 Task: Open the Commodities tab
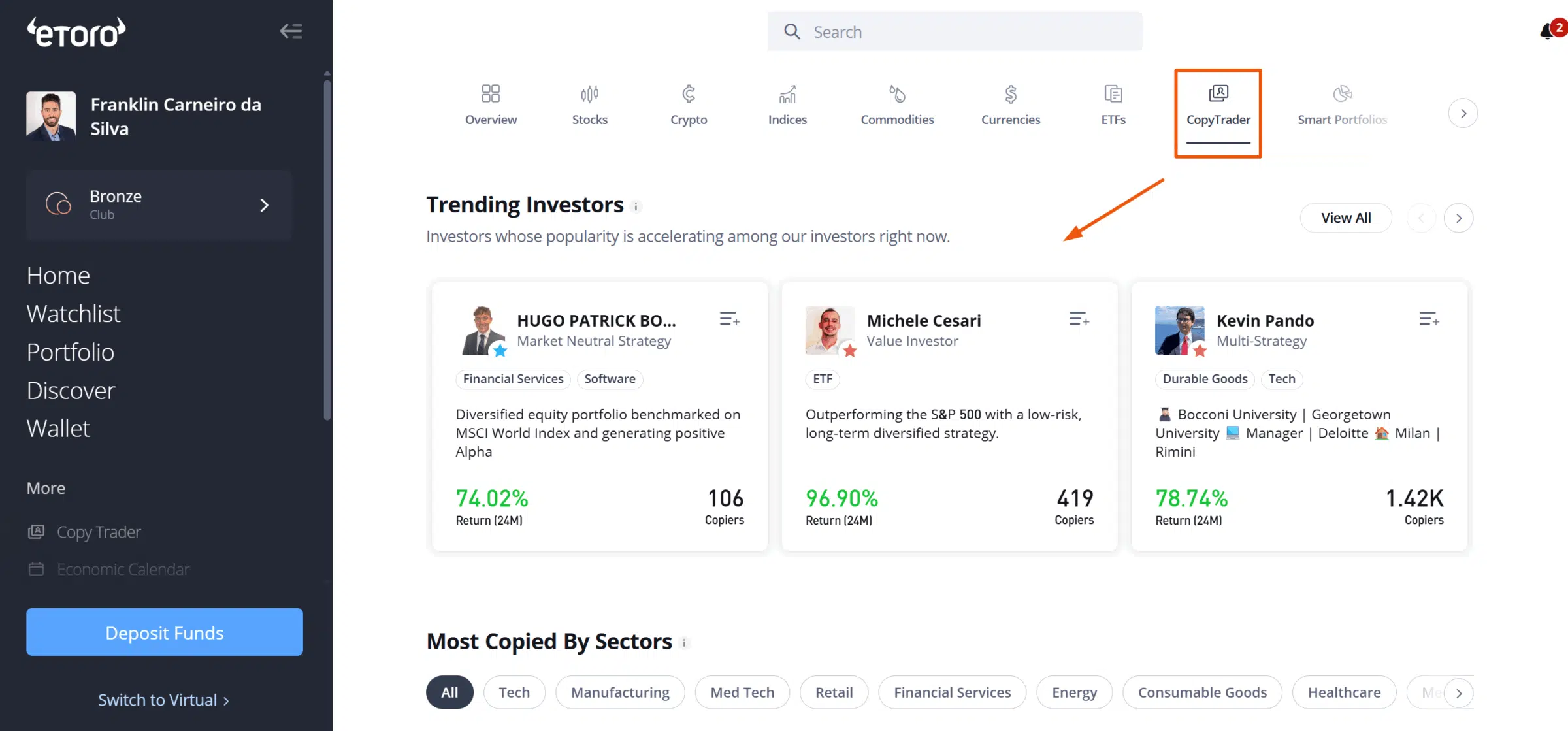pos(897,105)
